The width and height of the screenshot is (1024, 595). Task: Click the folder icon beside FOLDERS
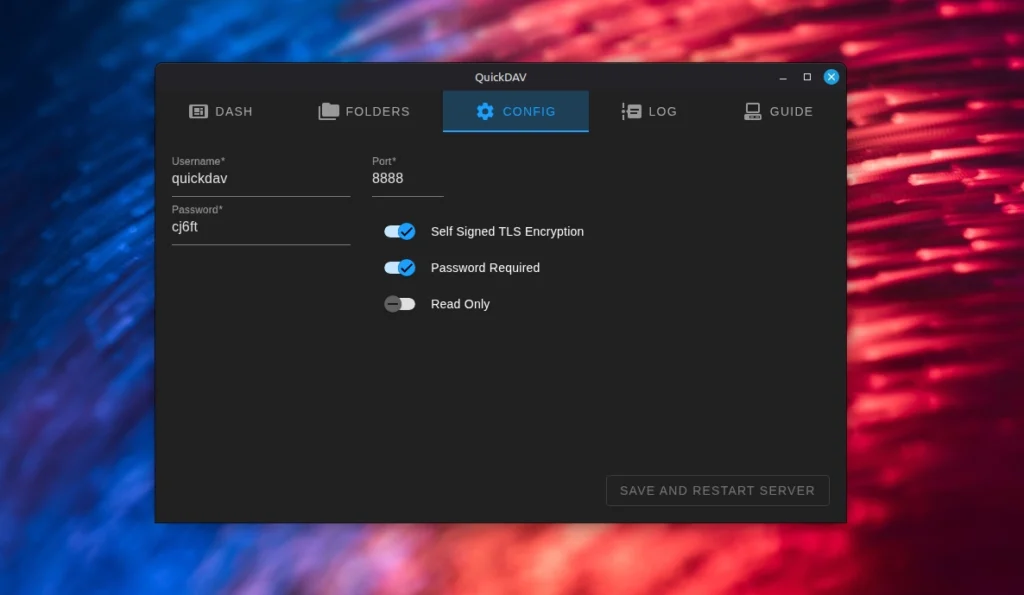pos(327,111)
